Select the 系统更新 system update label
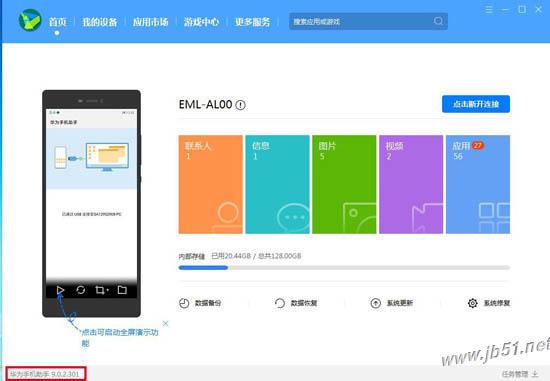This screenshot has height=381, width=550. pos(400,303)
